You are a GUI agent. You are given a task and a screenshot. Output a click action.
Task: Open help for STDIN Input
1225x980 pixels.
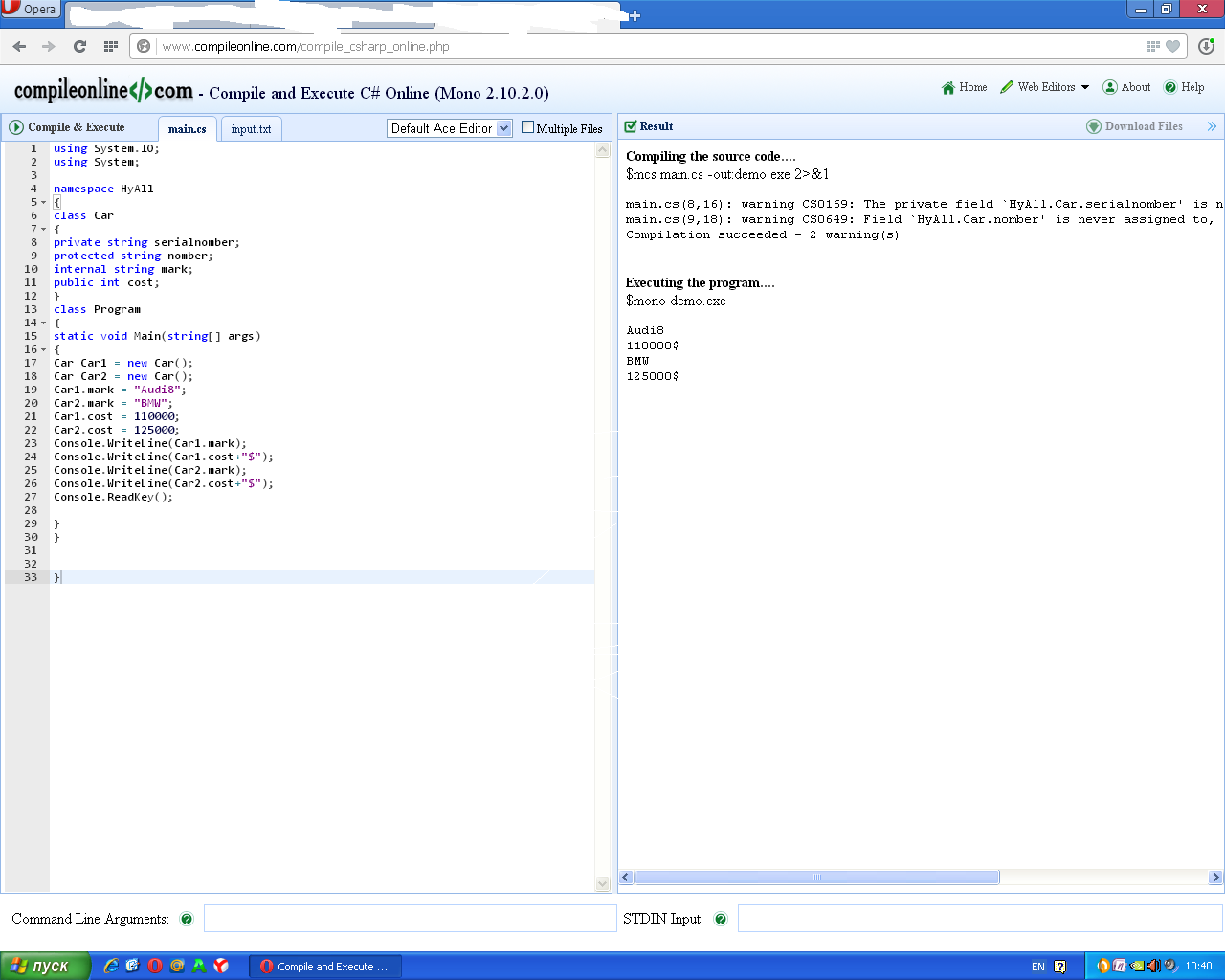[721, 919]
